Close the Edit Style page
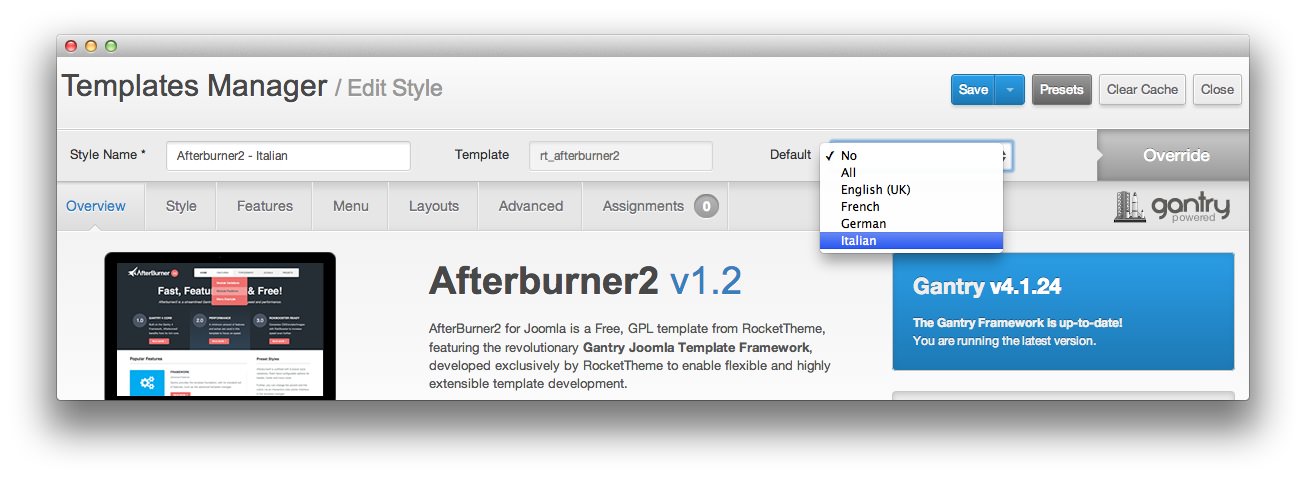Screen dimensions: 1306x479 click(1216, 89)
